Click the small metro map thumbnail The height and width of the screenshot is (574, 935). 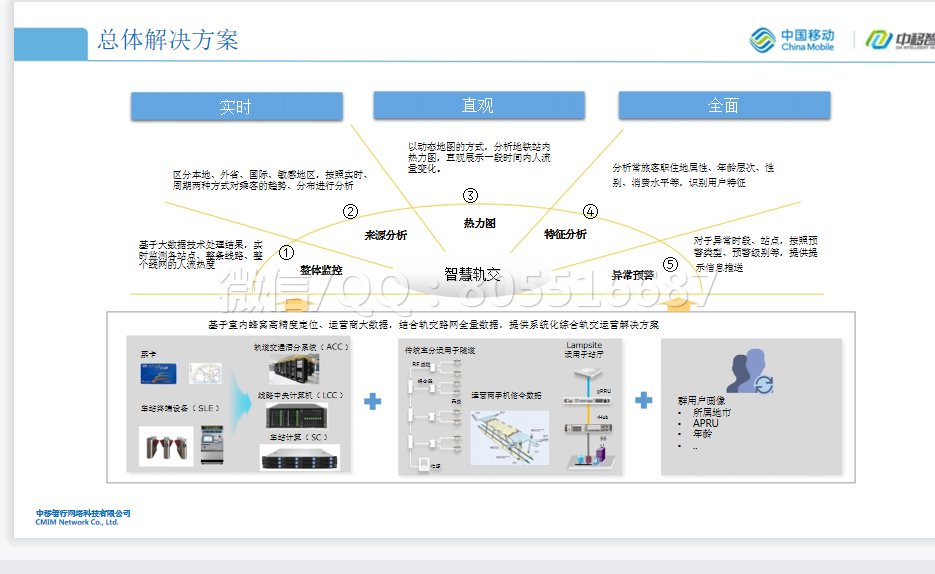(205, 374)
